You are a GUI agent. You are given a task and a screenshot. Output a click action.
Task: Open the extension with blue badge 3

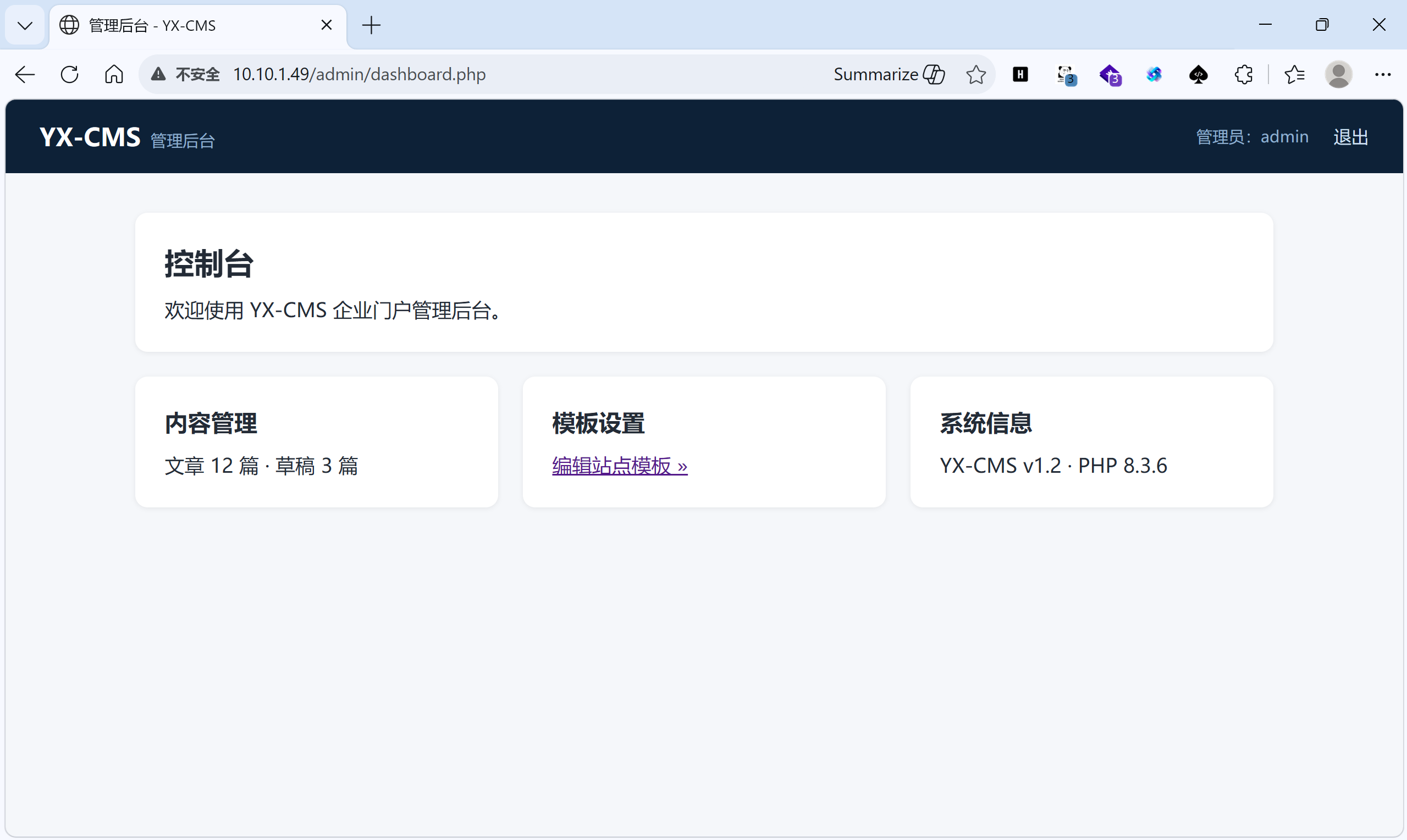[x=1066, y=75]
